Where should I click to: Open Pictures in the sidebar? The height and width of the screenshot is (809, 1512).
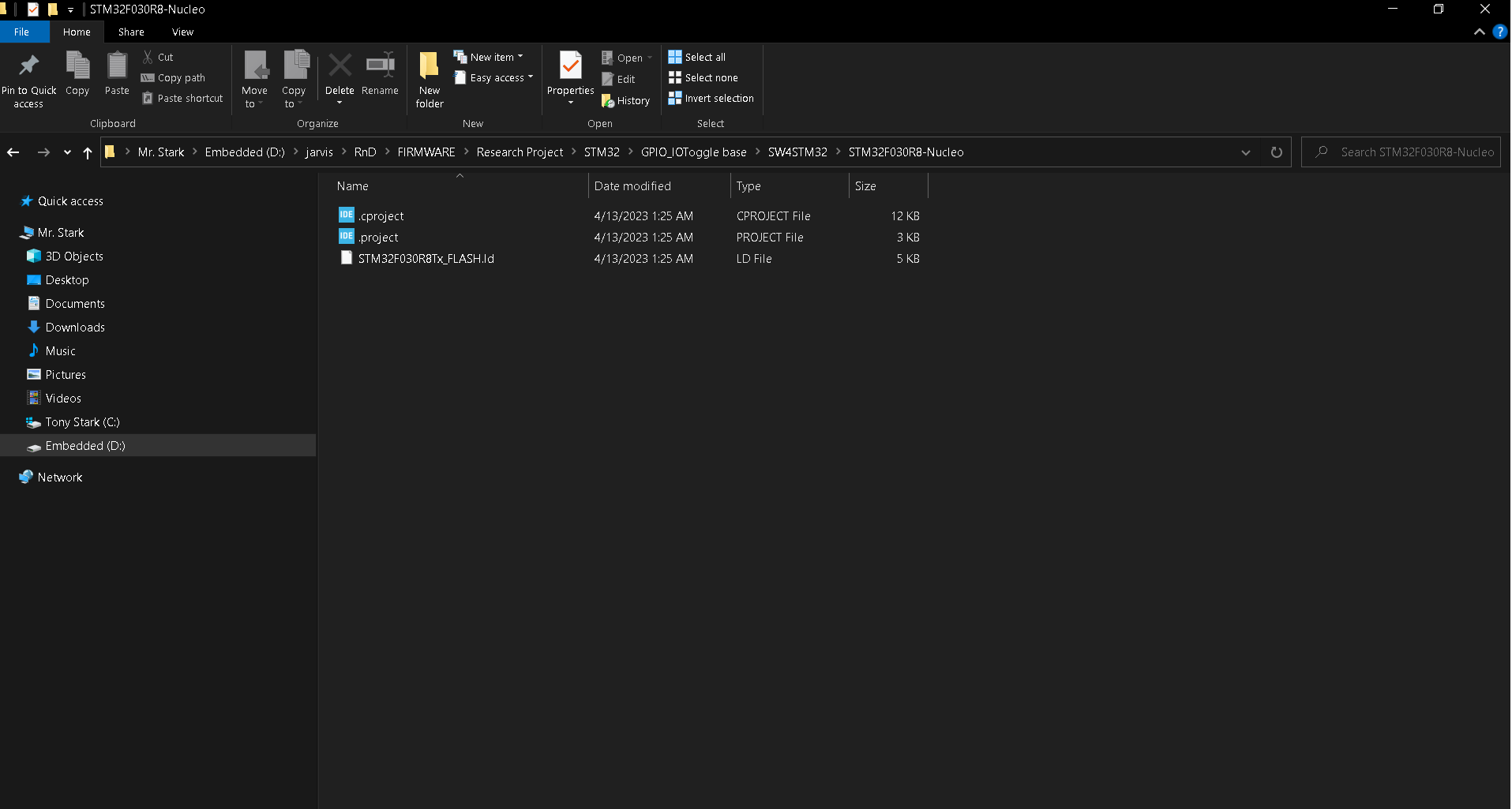click(66, 375)
